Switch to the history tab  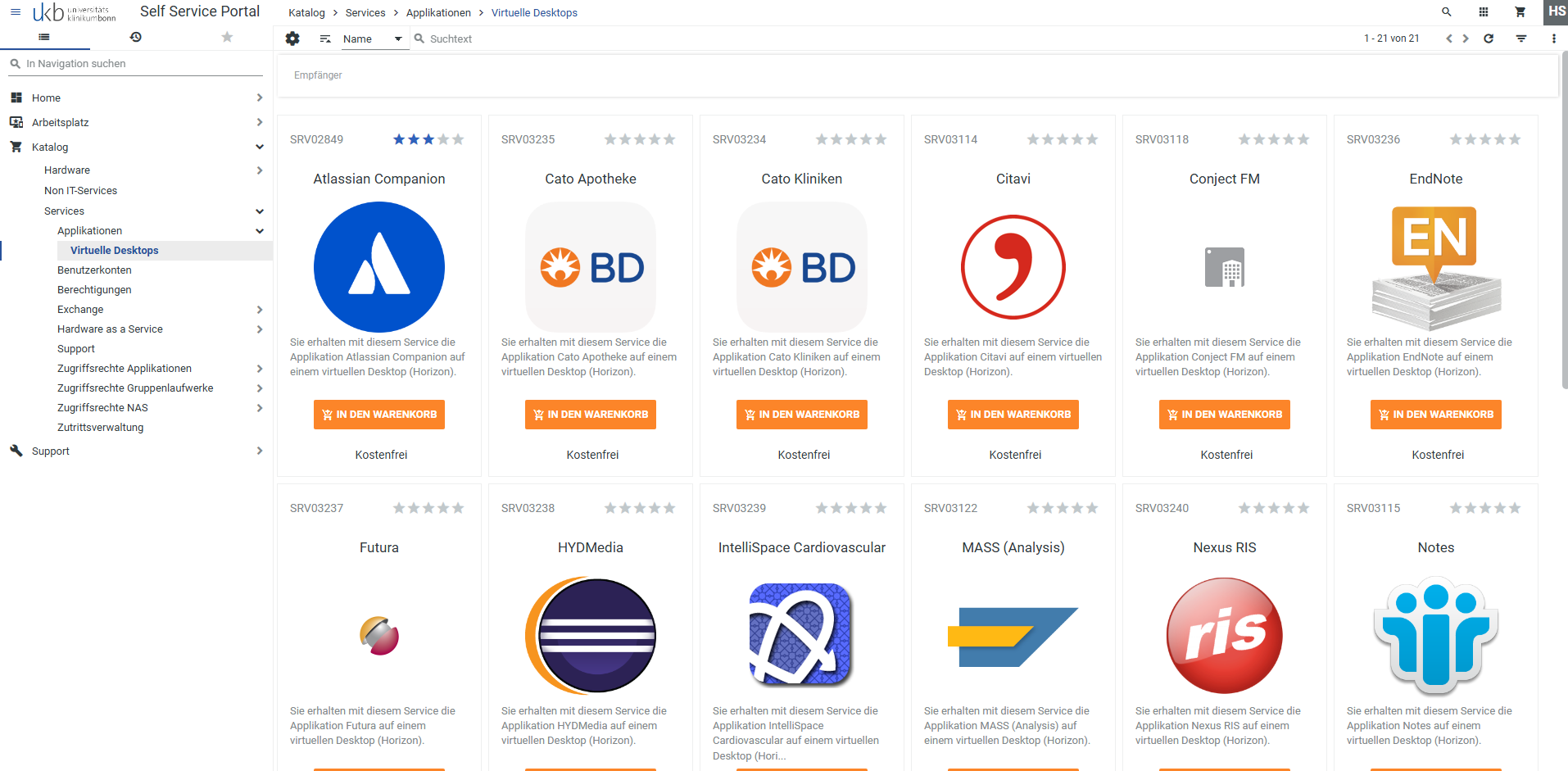(136, 37)
